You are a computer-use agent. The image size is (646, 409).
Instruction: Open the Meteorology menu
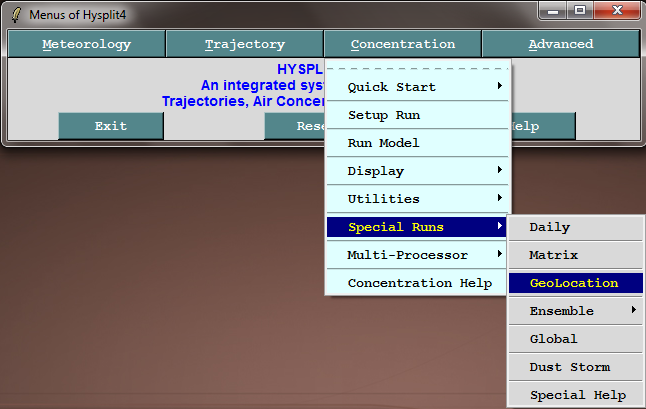click(x=87, y=44)
